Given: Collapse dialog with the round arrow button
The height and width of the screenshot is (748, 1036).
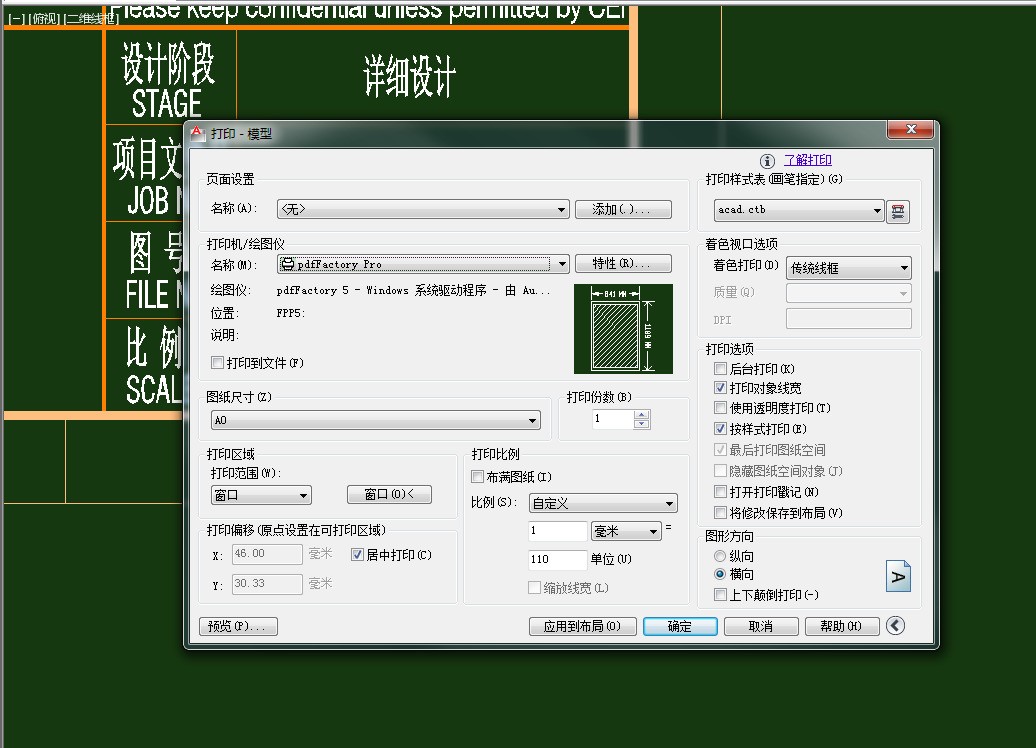Looking at the screenshot, I should [895, 626].
